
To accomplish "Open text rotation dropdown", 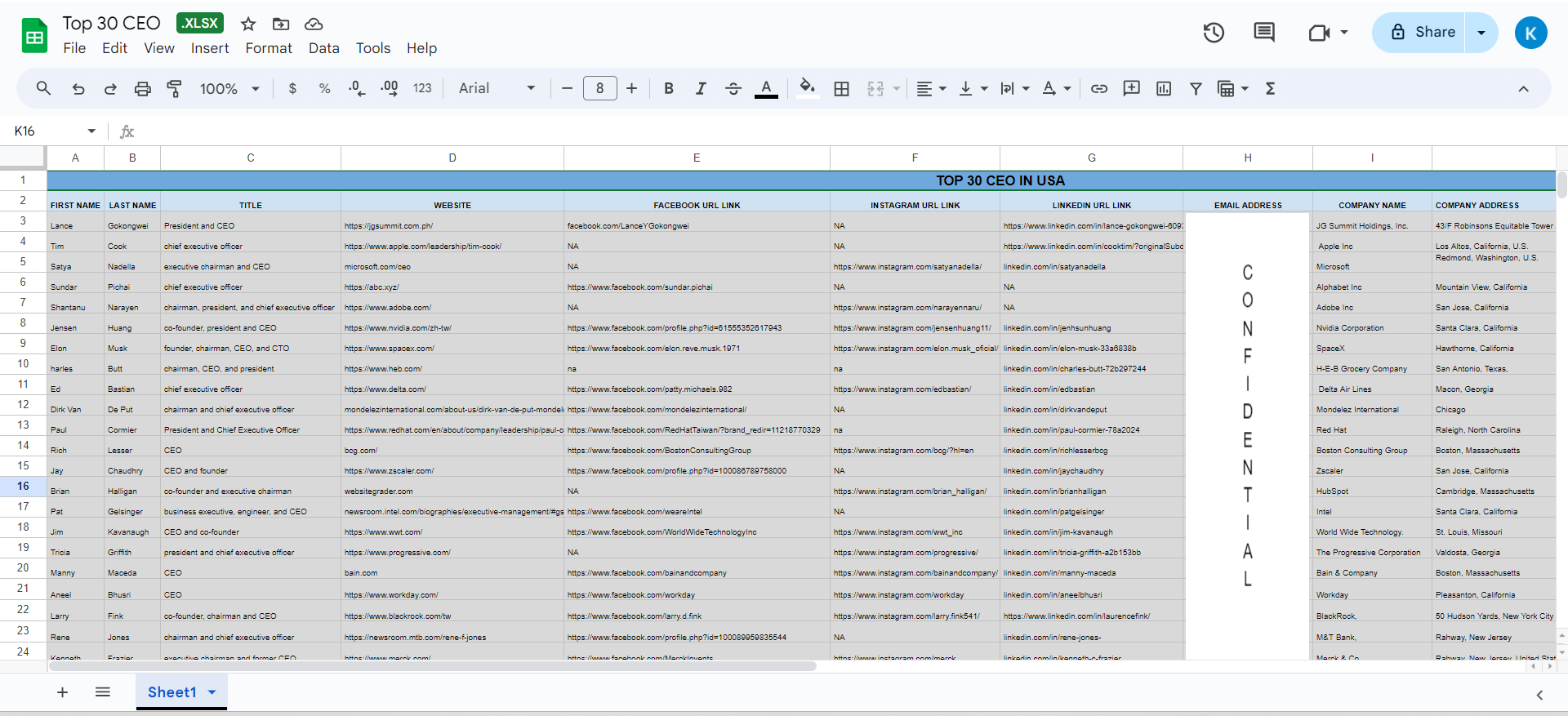I will pos(1056,88).
